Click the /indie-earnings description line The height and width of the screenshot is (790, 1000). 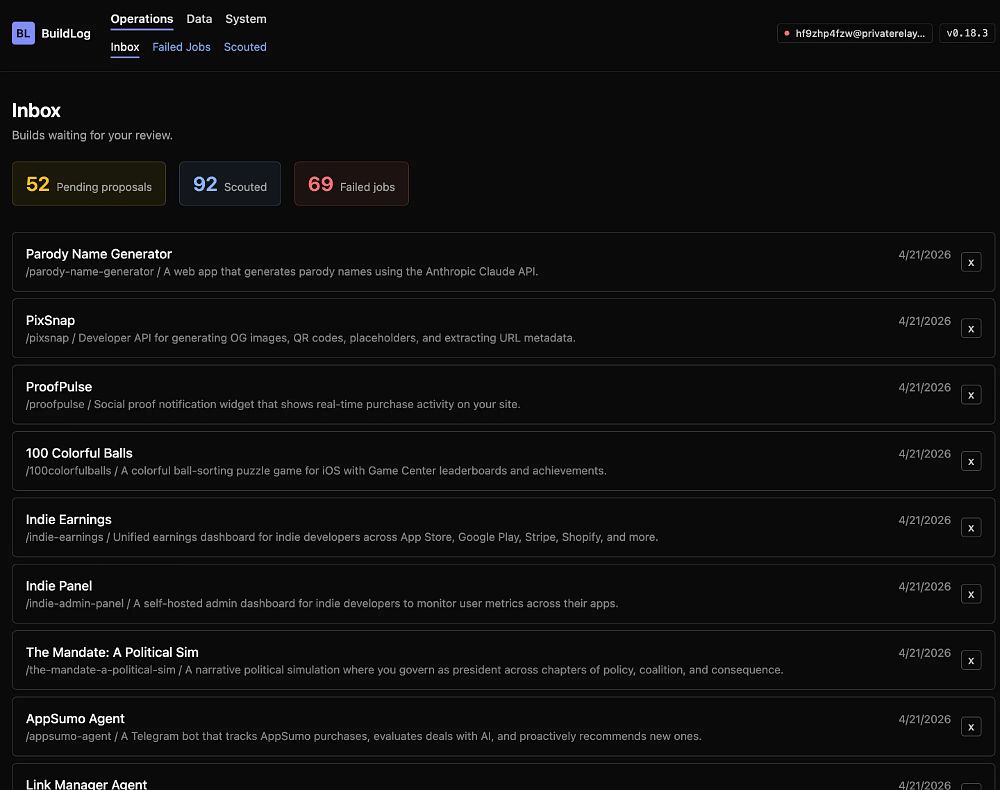tap(342, 537)
